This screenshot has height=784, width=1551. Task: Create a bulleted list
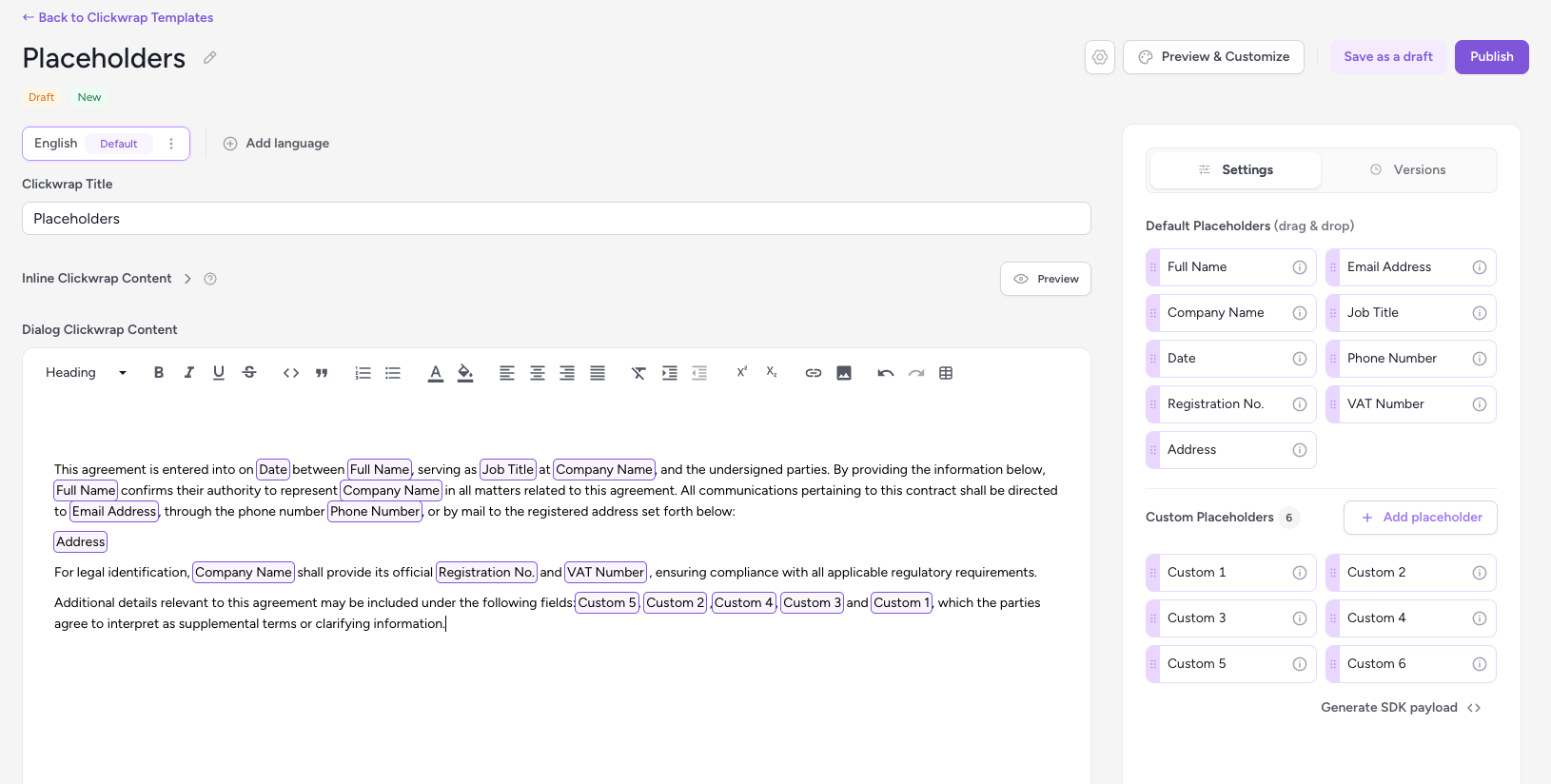393,373
